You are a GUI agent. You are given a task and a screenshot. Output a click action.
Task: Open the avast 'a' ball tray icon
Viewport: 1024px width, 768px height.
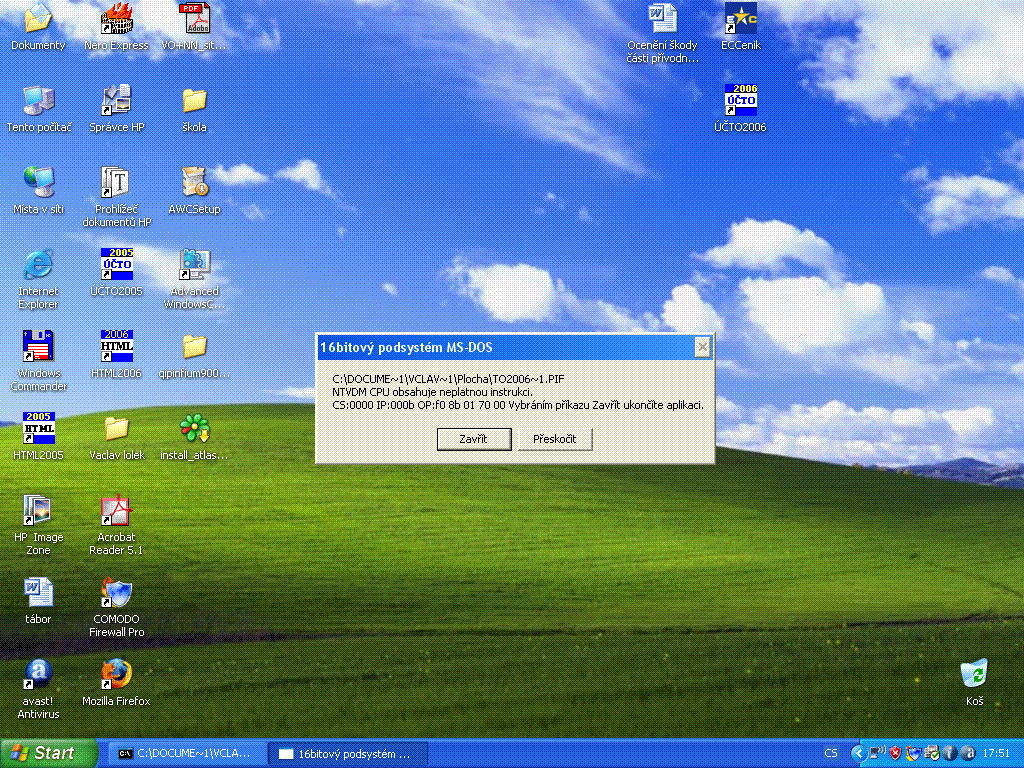pos(968,753)
